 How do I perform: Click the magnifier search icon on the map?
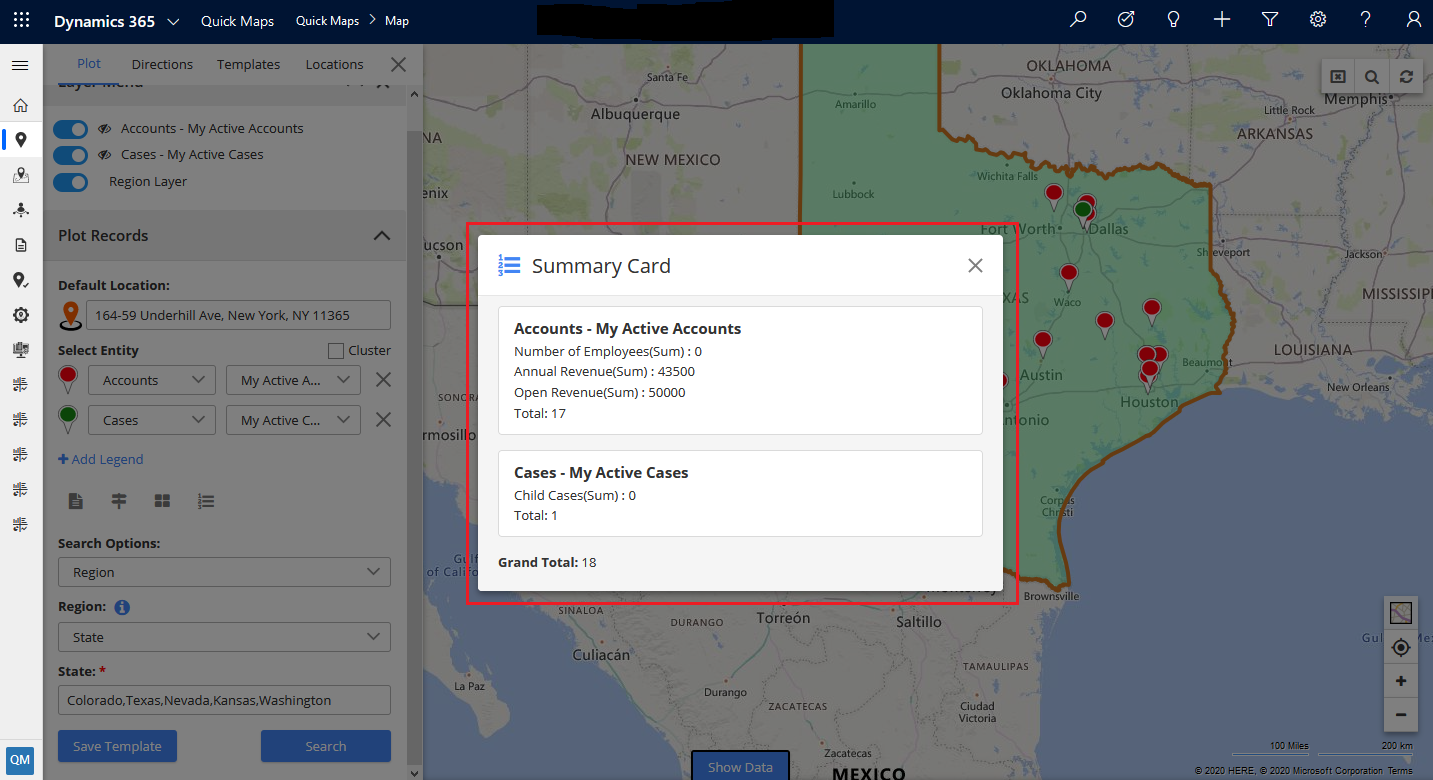click(1372, 76)
